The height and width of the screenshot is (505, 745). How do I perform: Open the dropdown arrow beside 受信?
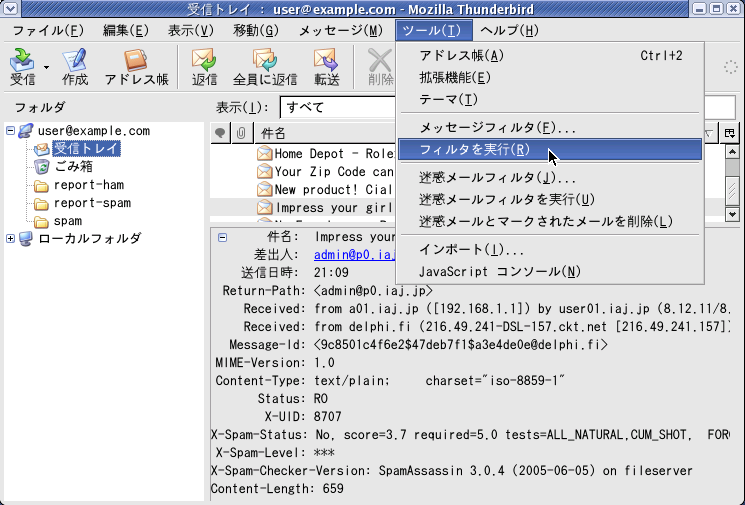46,67
